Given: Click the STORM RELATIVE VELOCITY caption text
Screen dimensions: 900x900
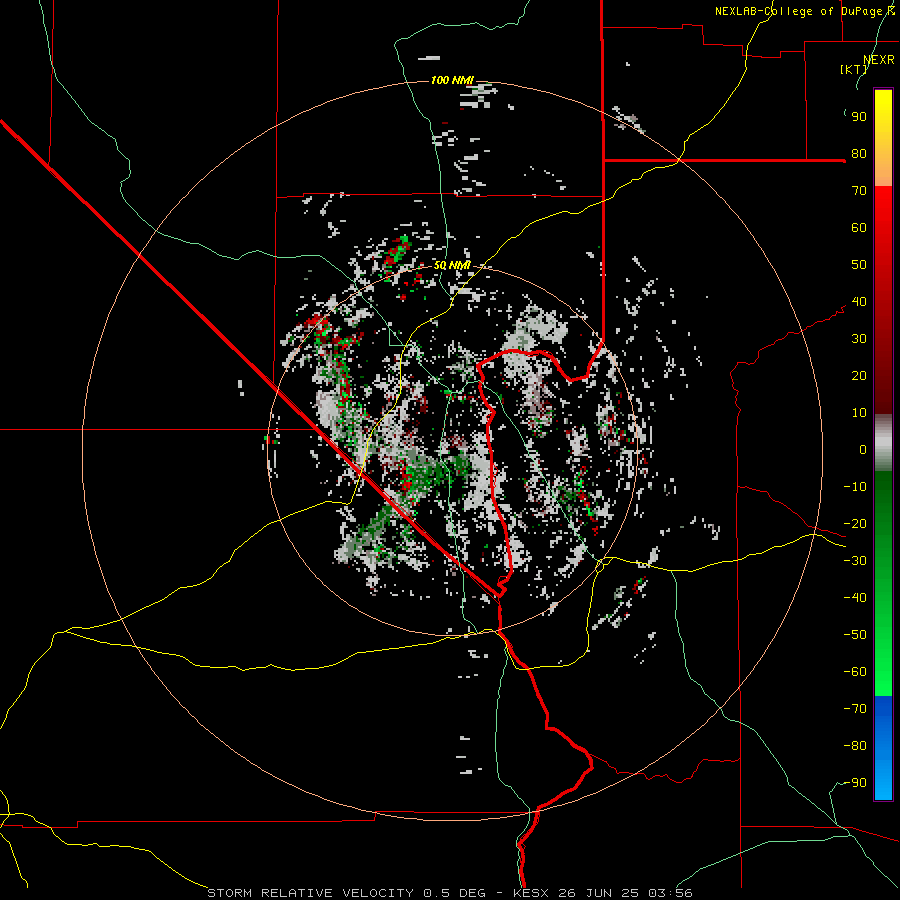Looking at the screenshot, I should (310, 893).
